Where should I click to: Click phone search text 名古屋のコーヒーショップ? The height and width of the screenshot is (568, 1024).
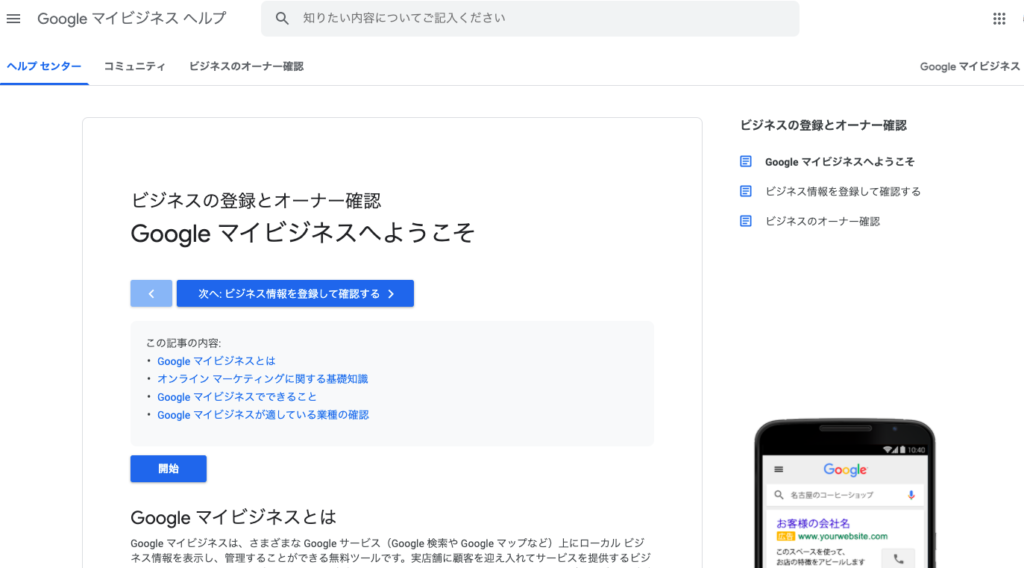point(831,495)
